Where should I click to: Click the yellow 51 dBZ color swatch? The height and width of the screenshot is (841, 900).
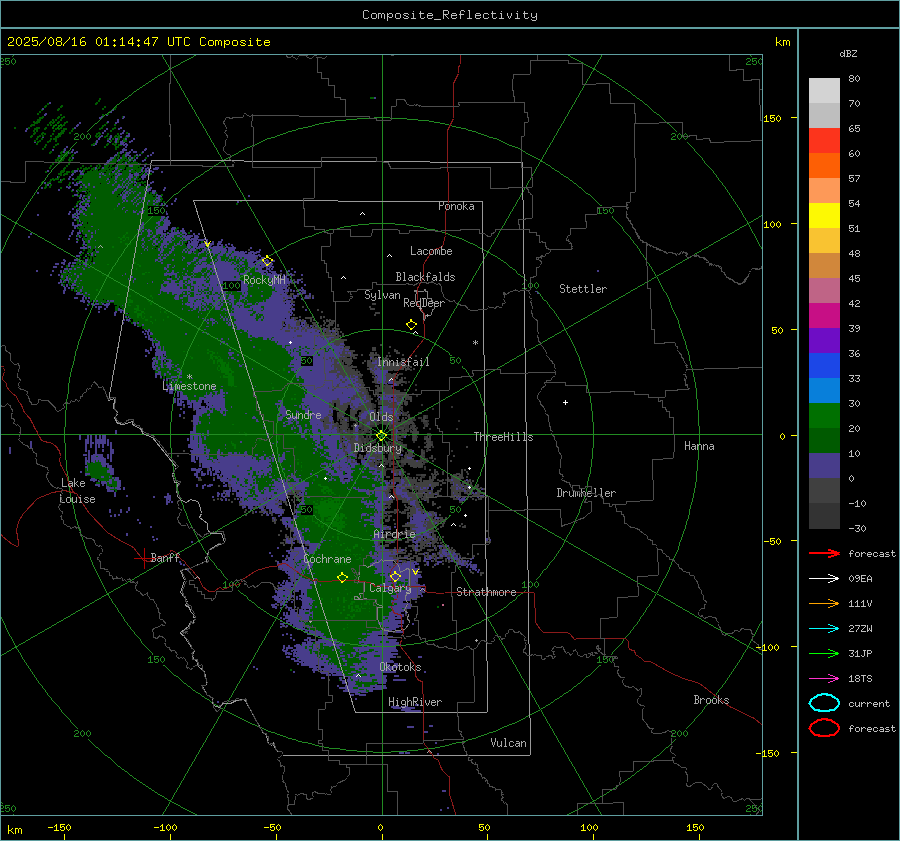(824, 215)
